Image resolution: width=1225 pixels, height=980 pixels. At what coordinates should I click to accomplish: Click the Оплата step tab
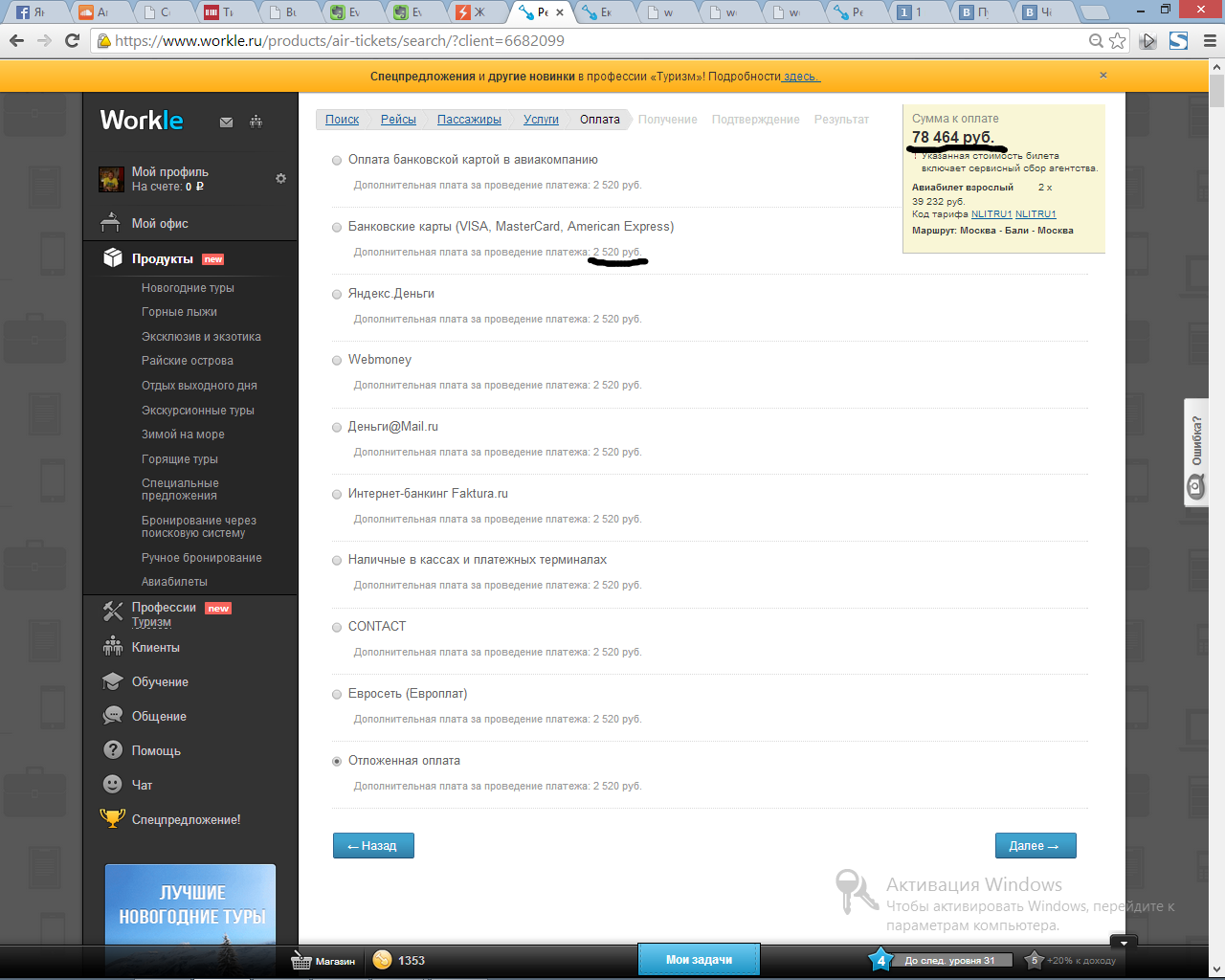(599, 120)
